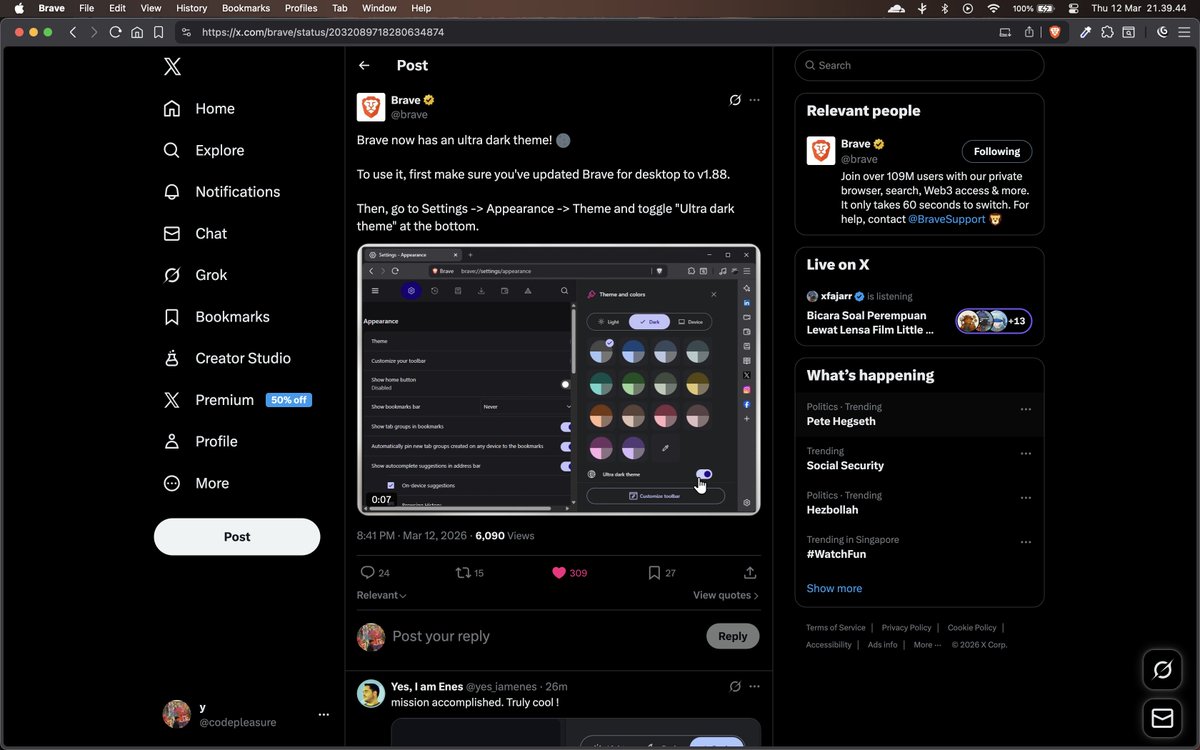
Task: Open Explore from the sidebar
Action: 204,150
